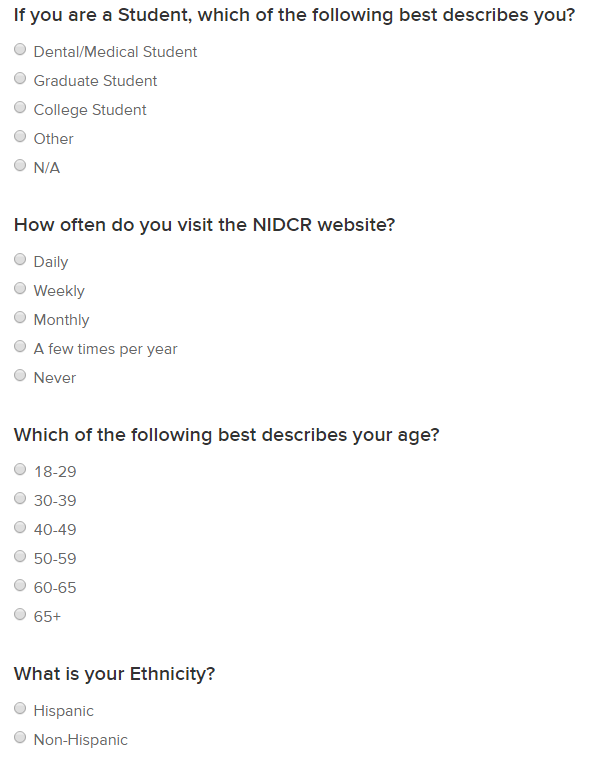Pick A few times per year

pyautogui.click(x=20, y=347)
